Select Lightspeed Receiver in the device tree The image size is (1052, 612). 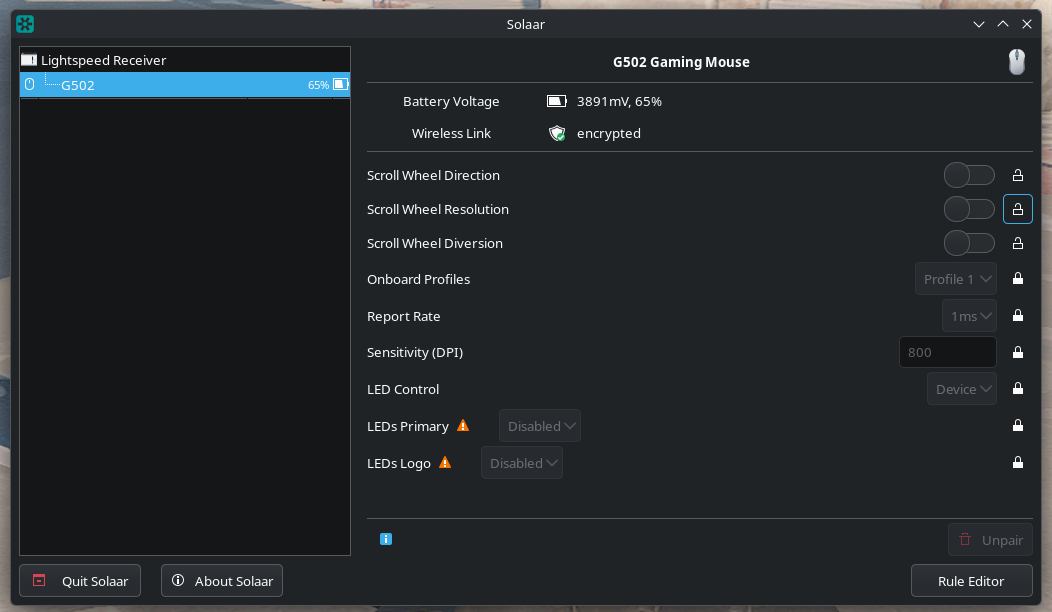pyautogui.click(x=103, y=60)
